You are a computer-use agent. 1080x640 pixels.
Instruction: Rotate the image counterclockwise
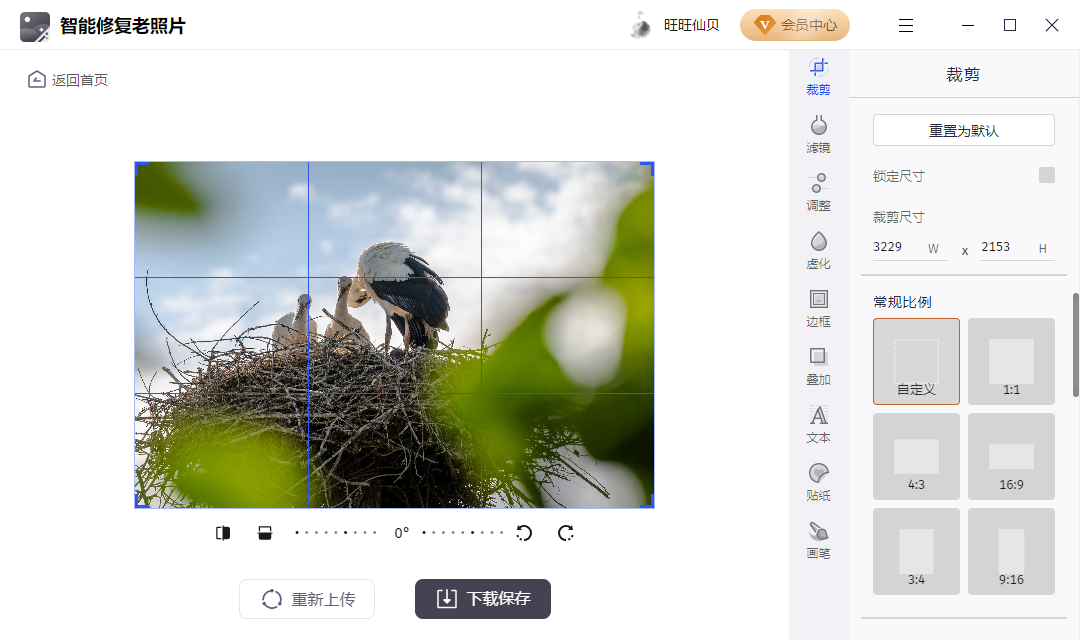pos(524,533)
